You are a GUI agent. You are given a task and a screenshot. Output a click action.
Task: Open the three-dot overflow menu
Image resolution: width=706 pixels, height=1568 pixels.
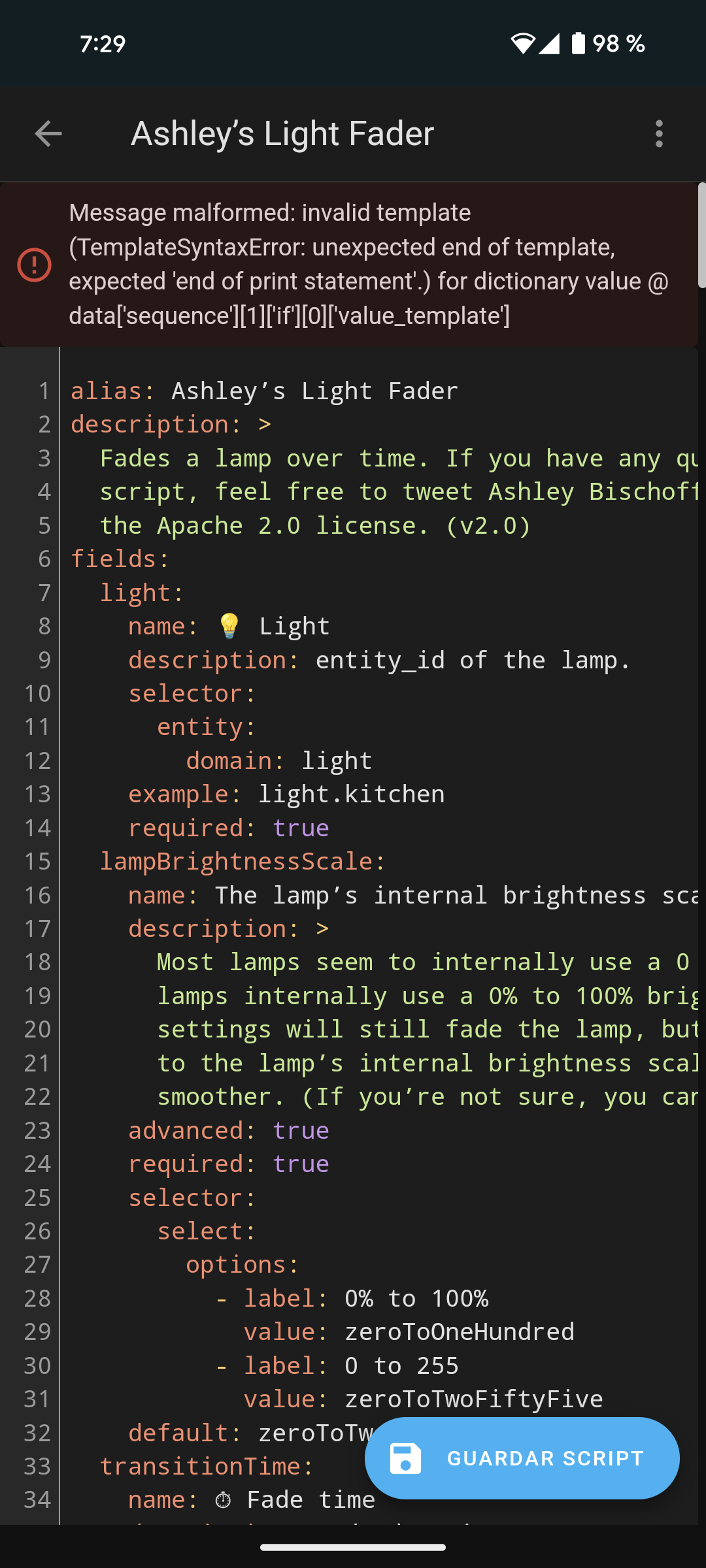point(659,133)
